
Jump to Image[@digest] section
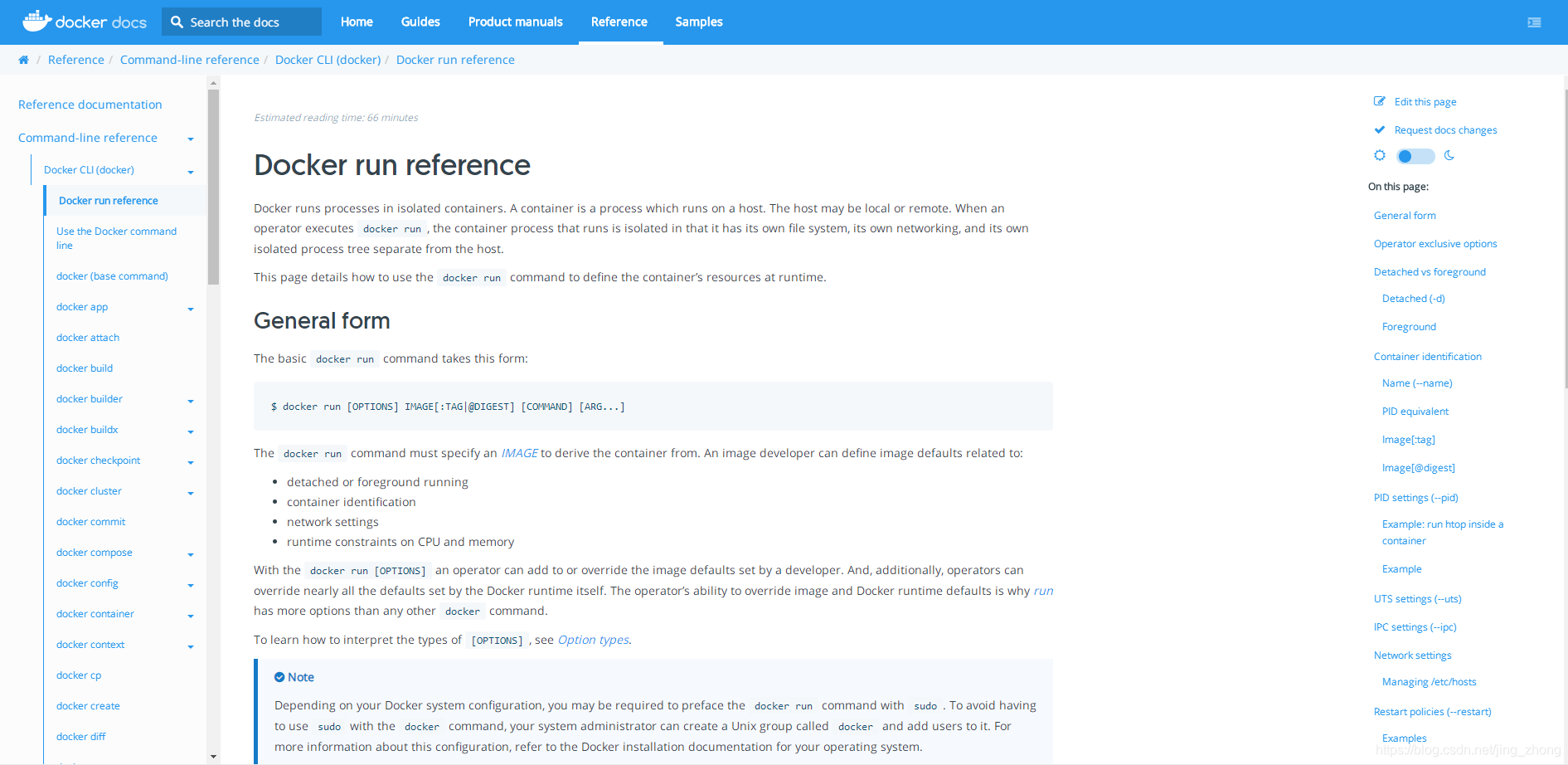[1419, 468]
